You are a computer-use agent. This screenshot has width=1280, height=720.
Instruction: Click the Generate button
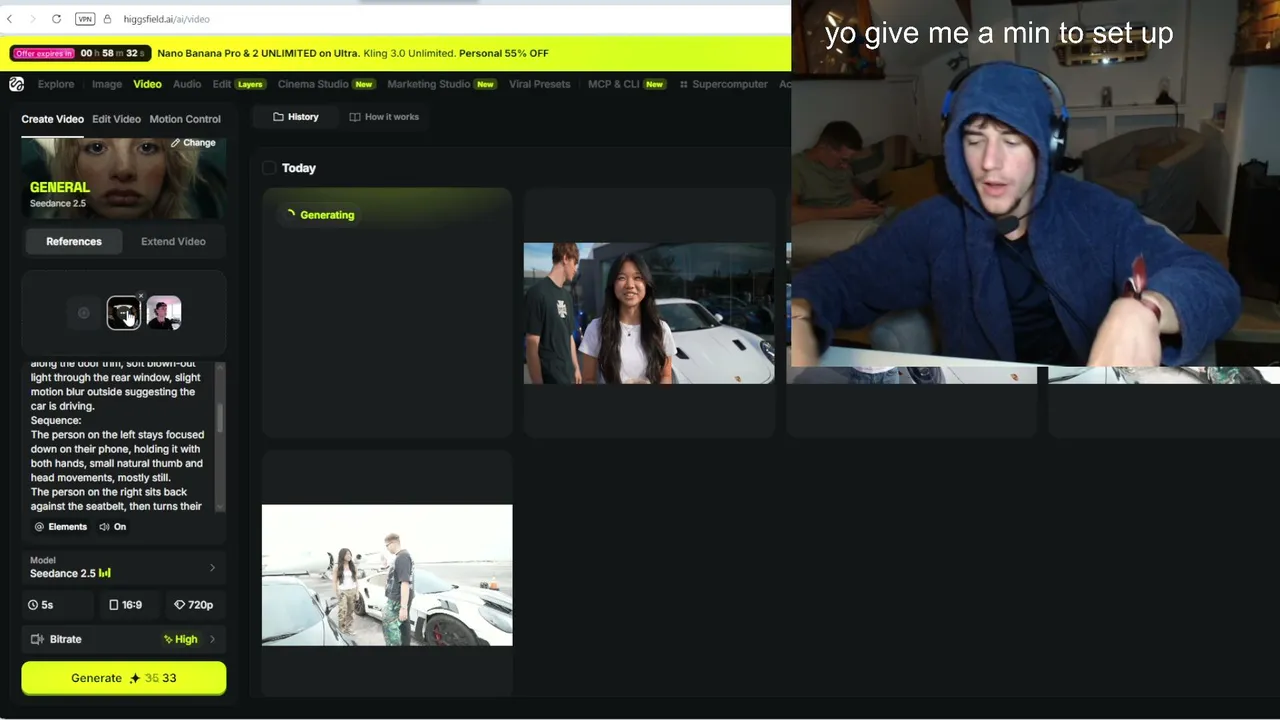pos(124,678)
